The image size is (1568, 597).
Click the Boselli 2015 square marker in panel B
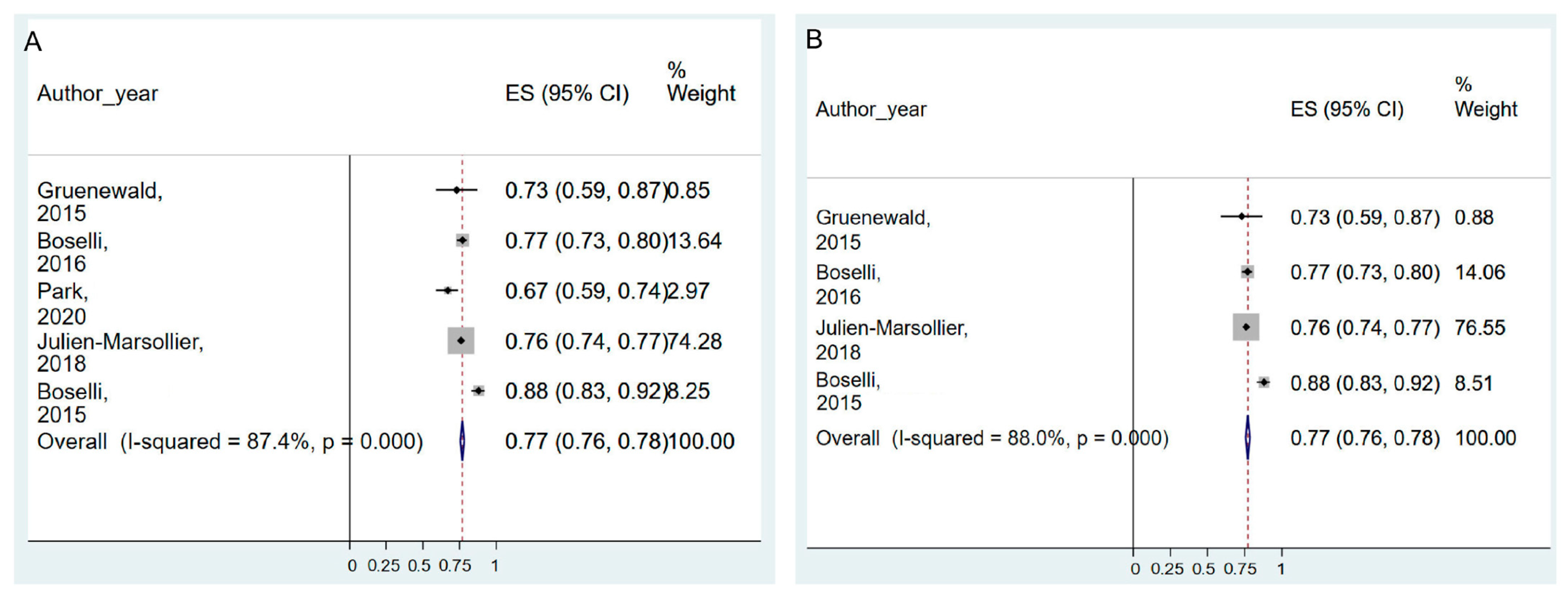[1264, 382]
